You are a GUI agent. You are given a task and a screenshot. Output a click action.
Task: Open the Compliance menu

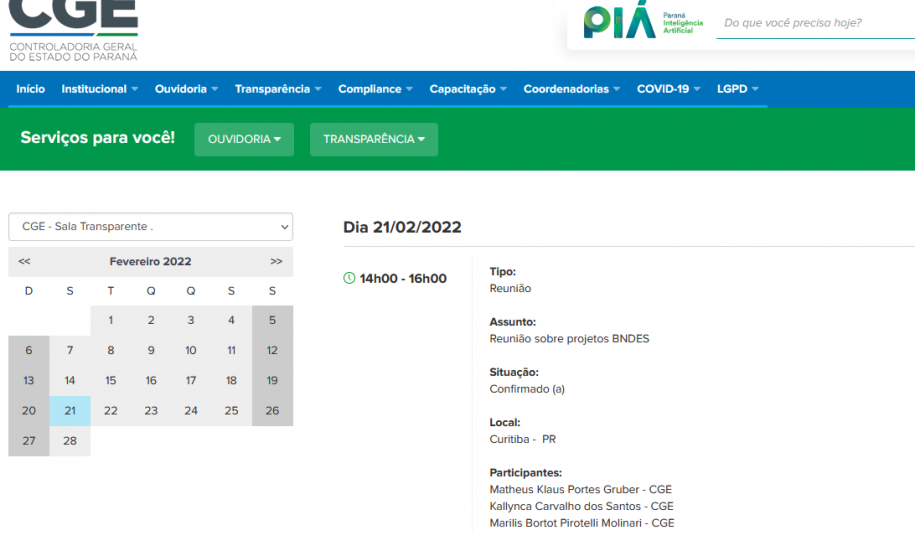tap(375, 89)
